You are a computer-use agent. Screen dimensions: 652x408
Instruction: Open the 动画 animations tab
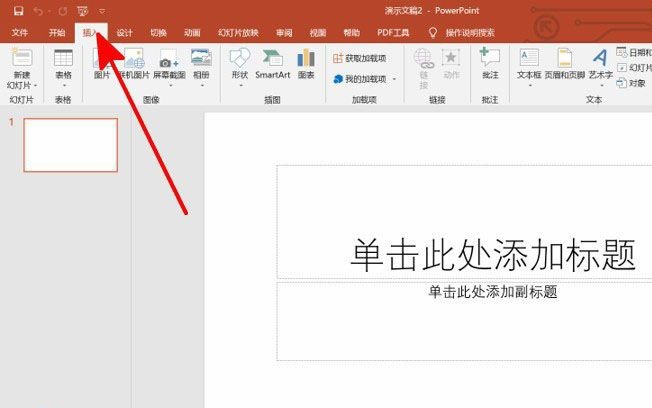pos(192,32)
